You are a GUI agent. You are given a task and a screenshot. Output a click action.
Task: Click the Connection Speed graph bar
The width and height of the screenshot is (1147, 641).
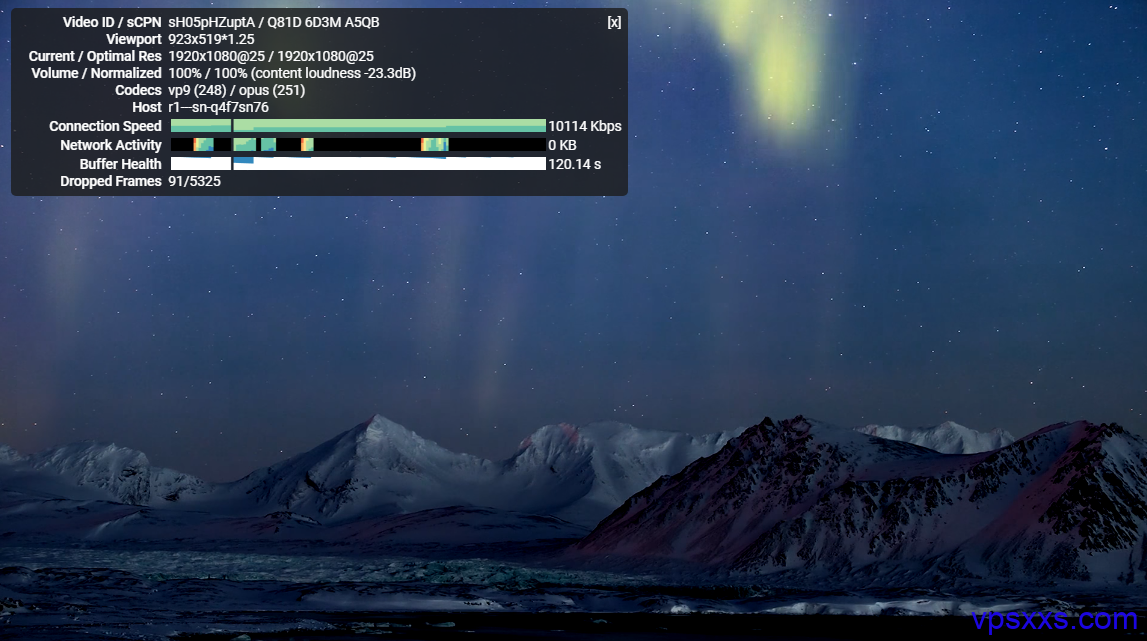[358, 126]
